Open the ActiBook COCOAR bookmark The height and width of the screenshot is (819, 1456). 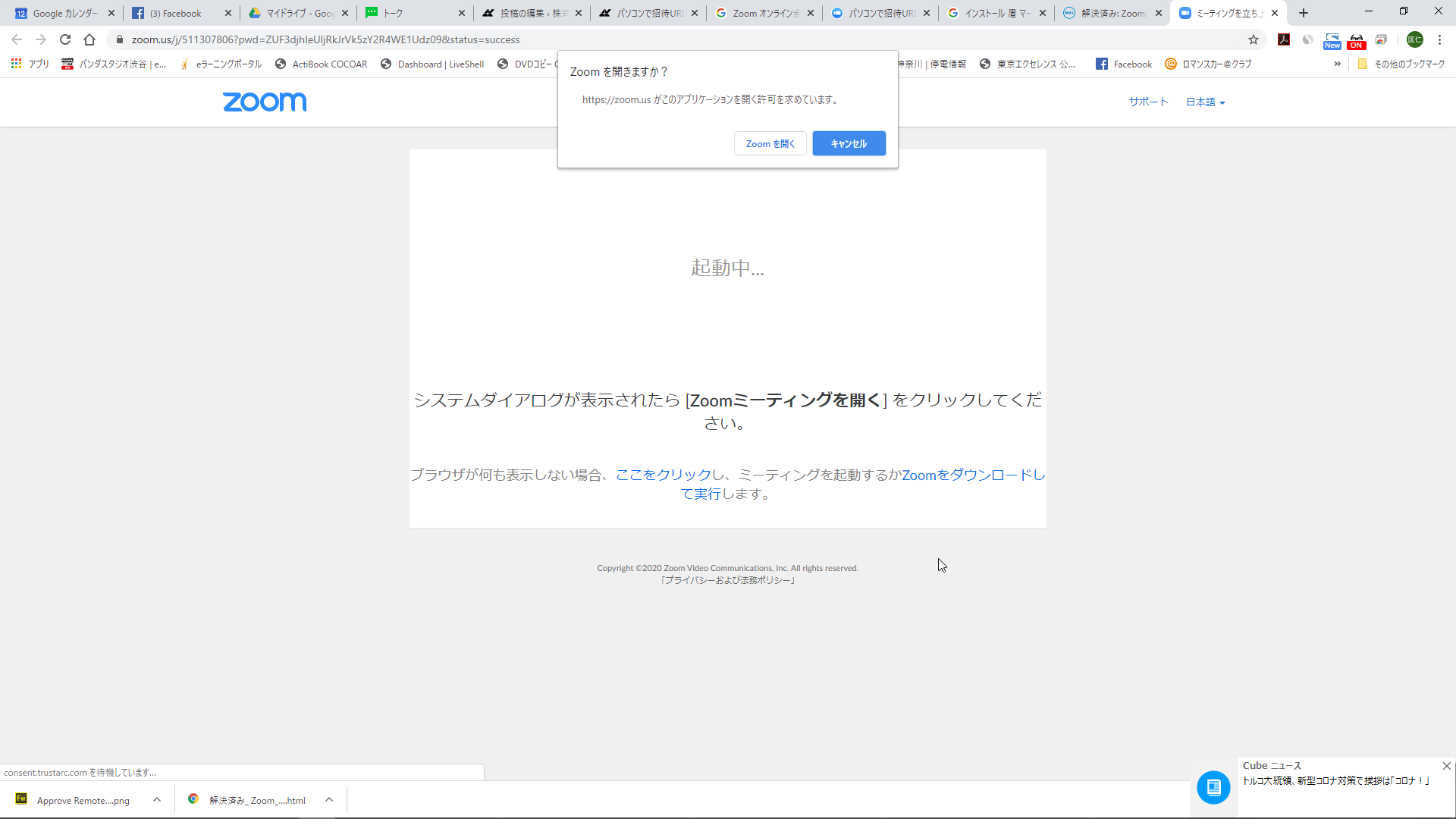point(321,64)
